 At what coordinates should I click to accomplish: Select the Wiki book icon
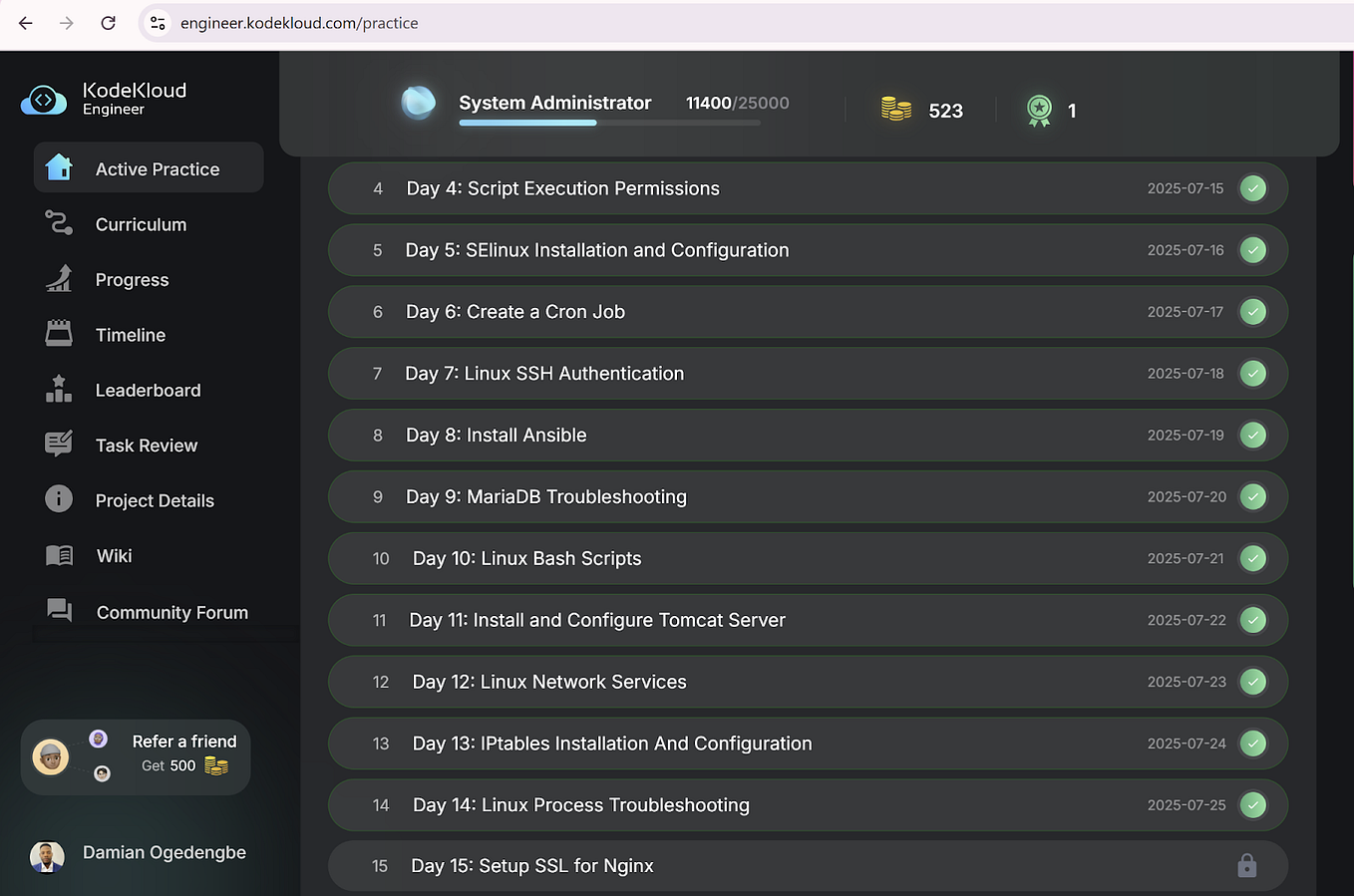click(x=60, y=555)
